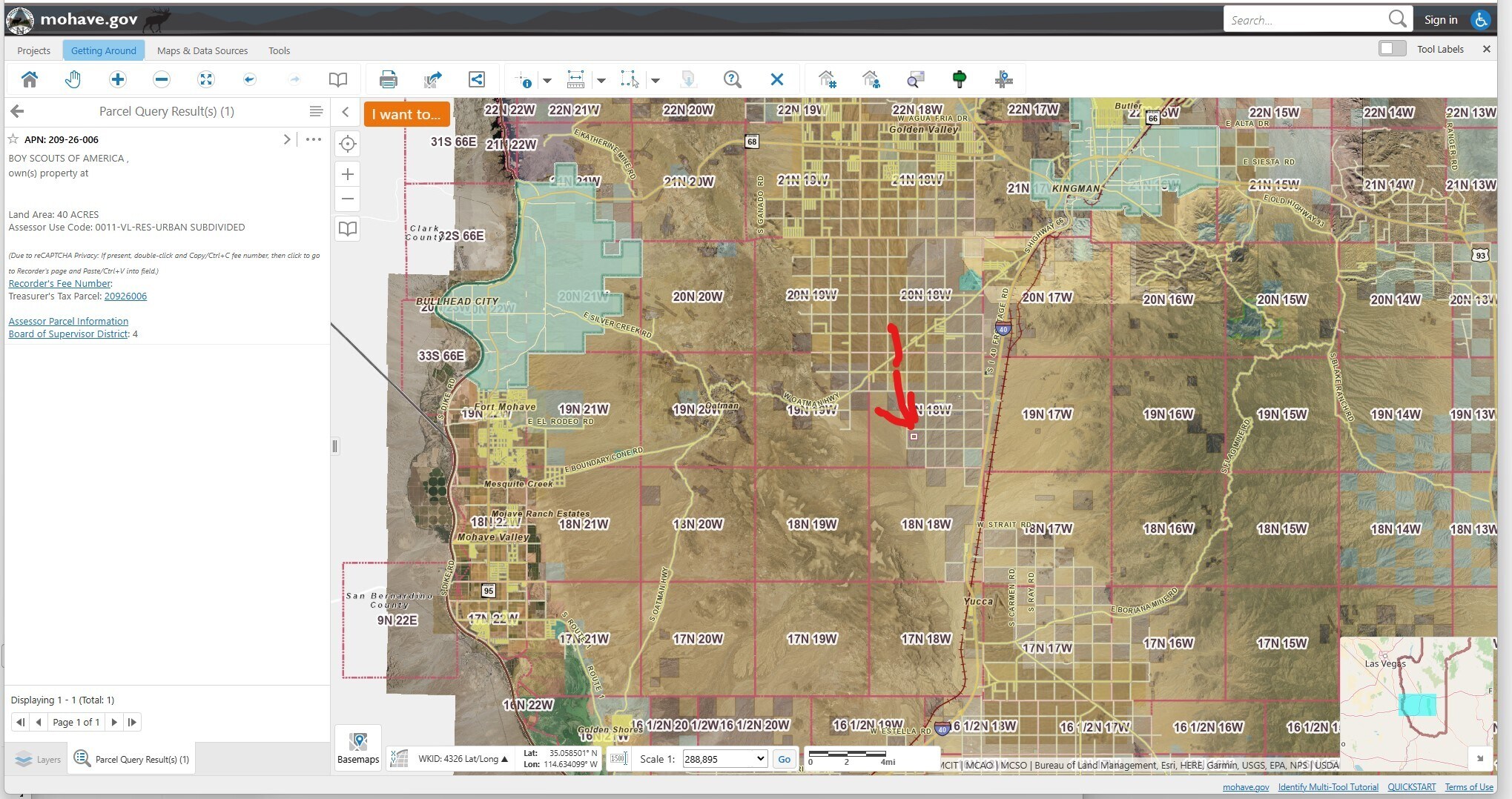This screenshot has width=1512, height=799.
Task: Activate the Zoom In tool in toolbar
Action: click(x=117, y=79)
